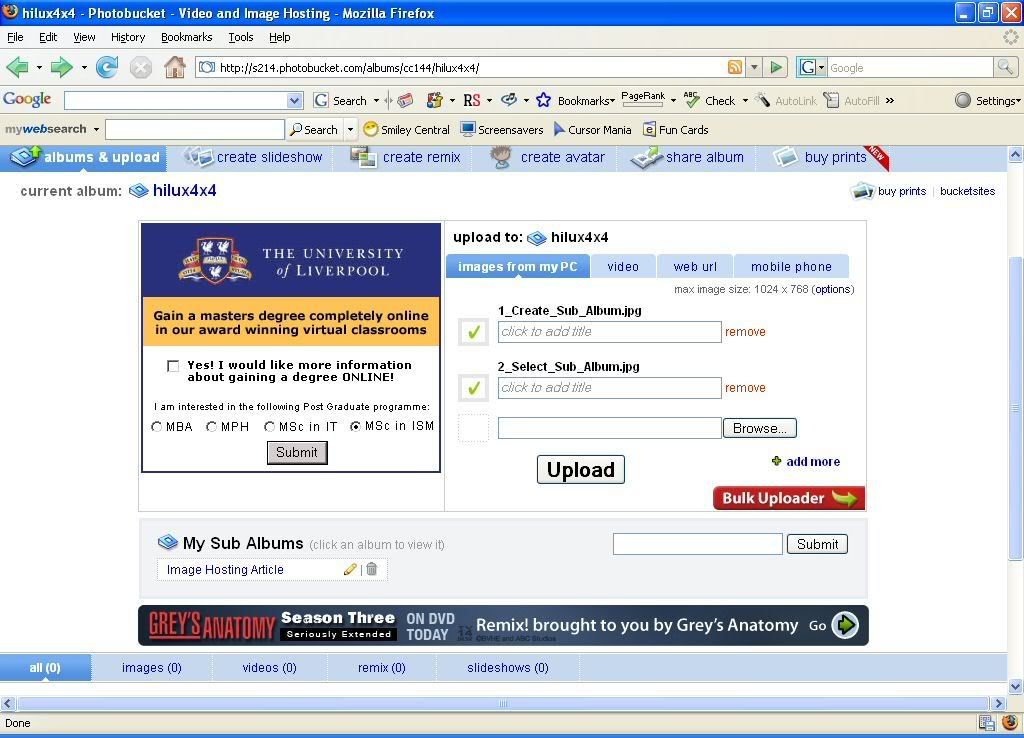
Task: Tick the 'Yes! I would like more information' checkbox
Action: (x=173, y=366)
